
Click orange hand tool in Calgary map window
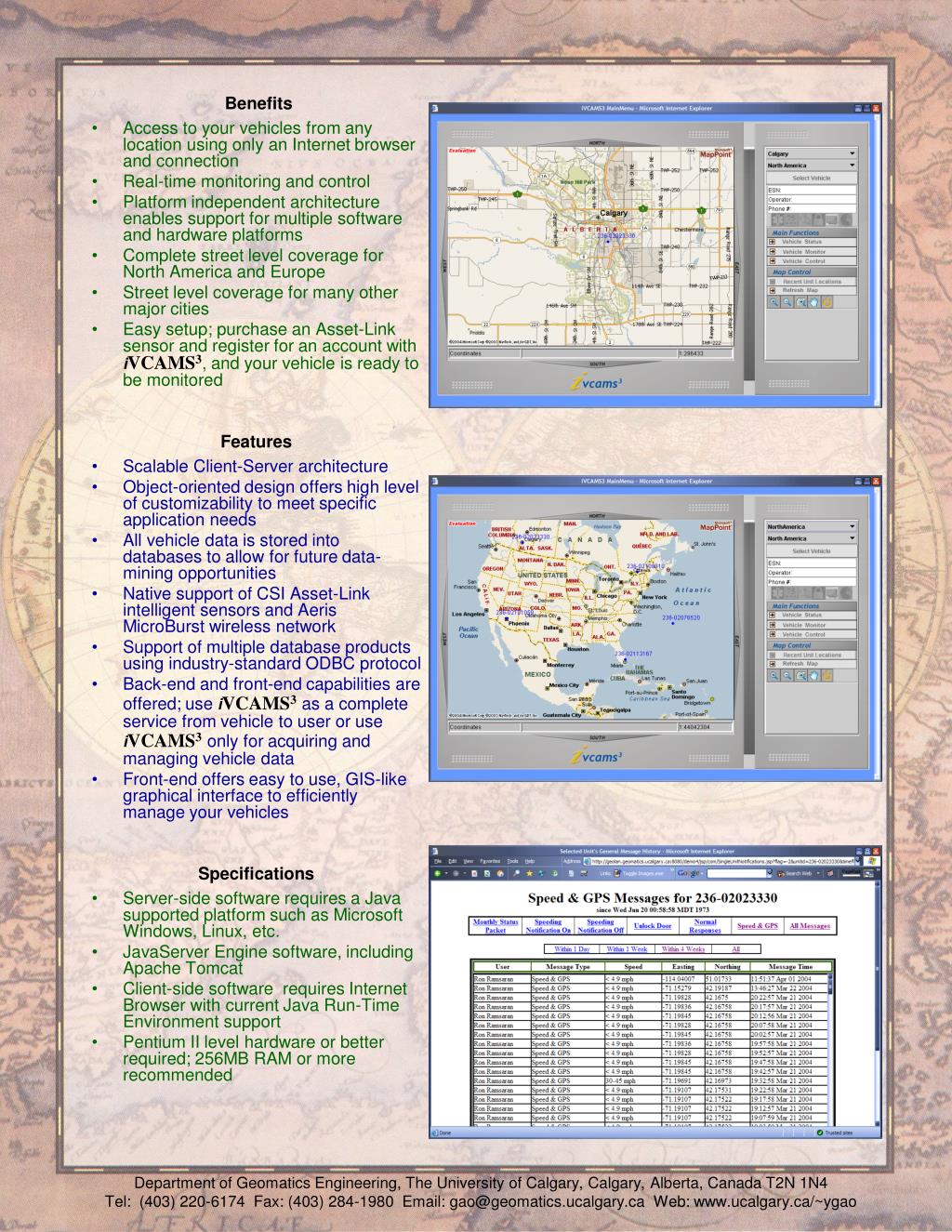827,301
